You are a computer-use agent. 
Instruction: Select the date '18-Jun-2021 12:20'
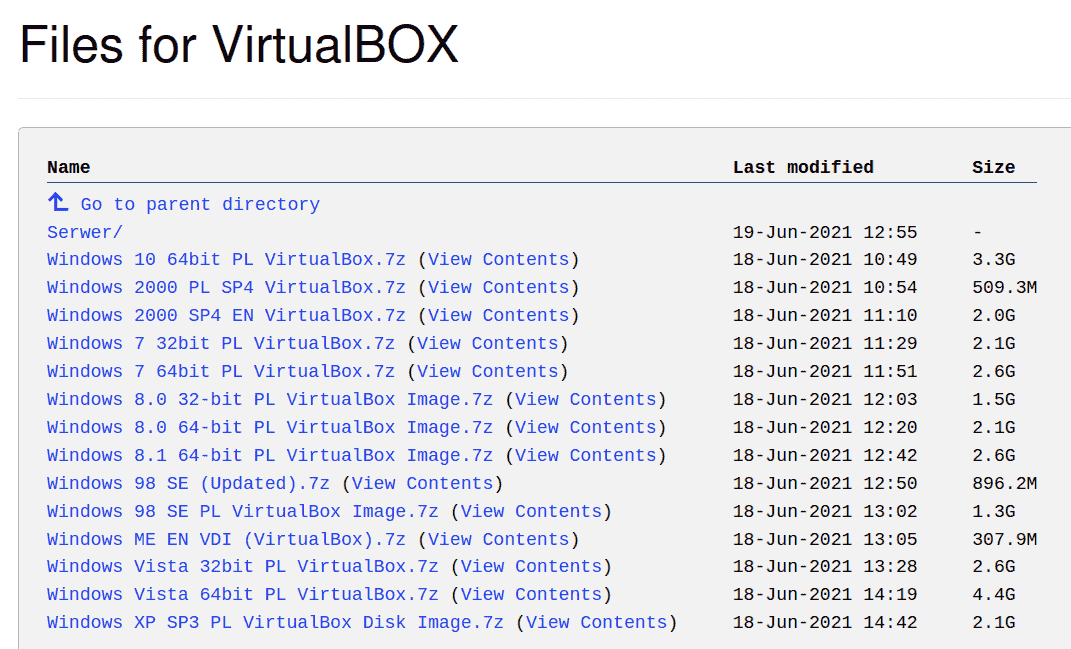coord(825,428)
